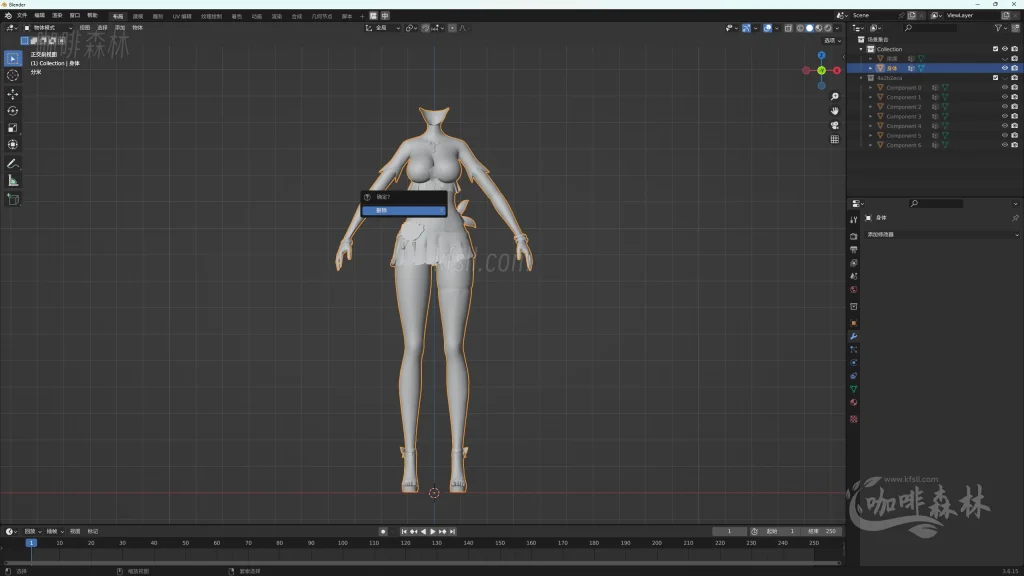Open the Modifiers wrench properties tab
Screen dimensions: 1024x576
(854, 336)
